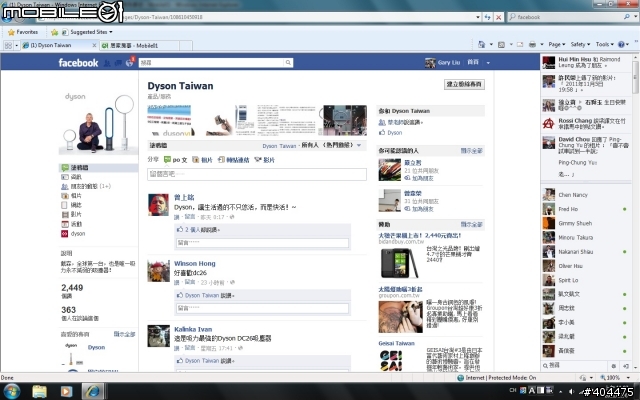Open chat with Chen Nancy
Screen dimensions: 640x400
pyautogui.click(x=585, y=195)
